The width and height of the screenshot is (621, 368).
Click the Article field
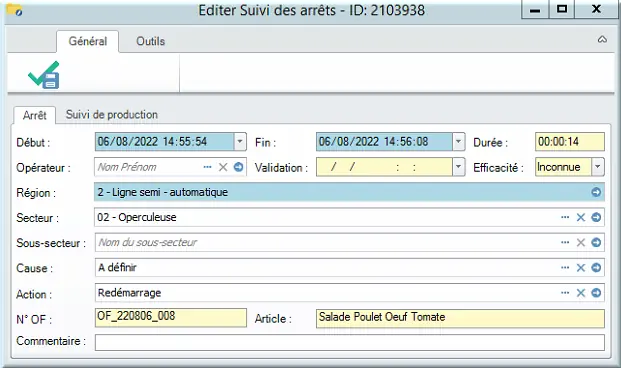point(460,318)
